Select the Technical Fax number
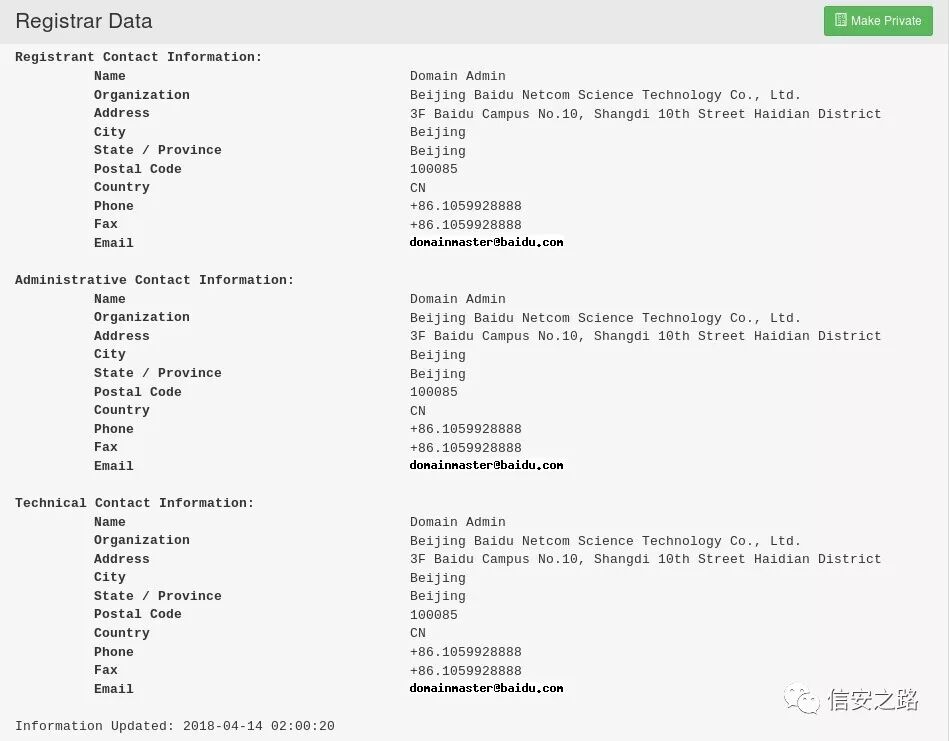 tap(465, 670)
